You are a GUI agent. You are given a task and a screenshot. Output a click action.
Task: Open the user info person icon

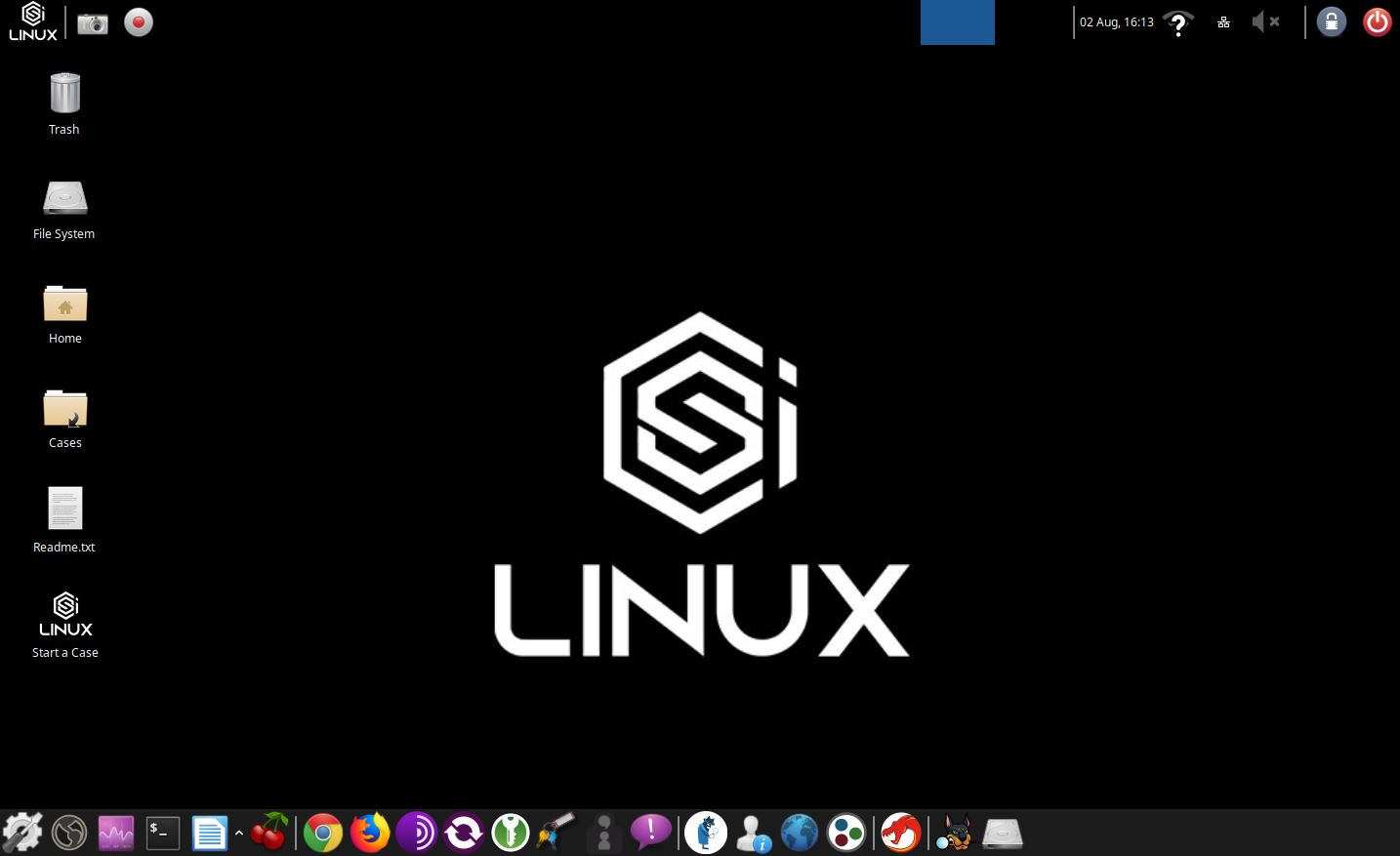point(753,833)
